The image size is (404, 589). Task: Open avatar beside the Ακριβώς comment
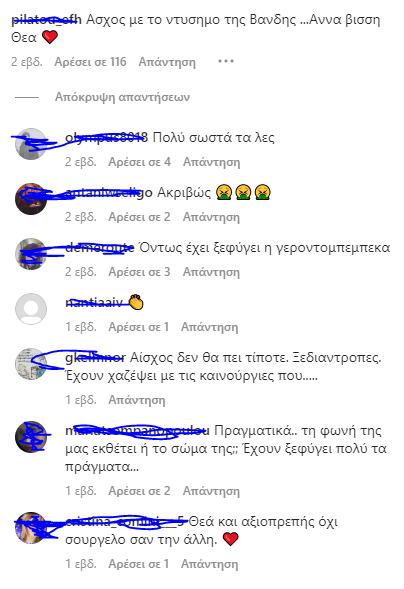[31, 199]
